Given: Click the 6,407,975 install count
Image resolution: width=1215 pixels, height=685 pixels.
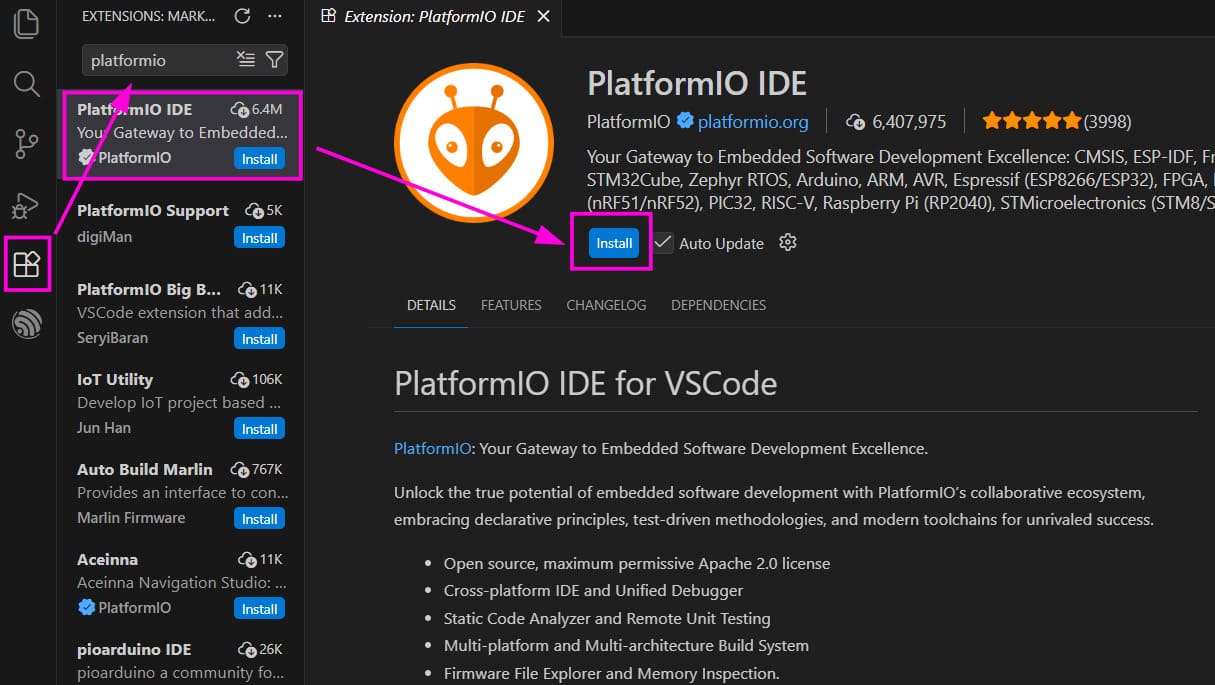Looking at the screenshot, I should [x=896, y=121].
